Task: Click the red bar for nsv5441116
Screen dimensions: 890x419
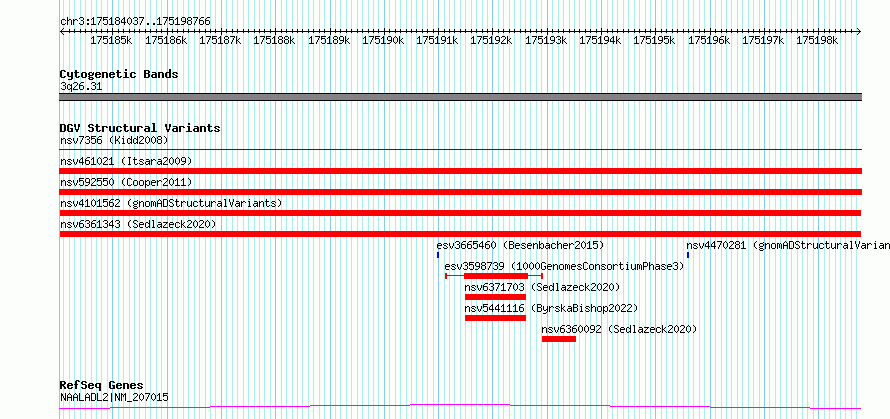Action: click(495, 318)
